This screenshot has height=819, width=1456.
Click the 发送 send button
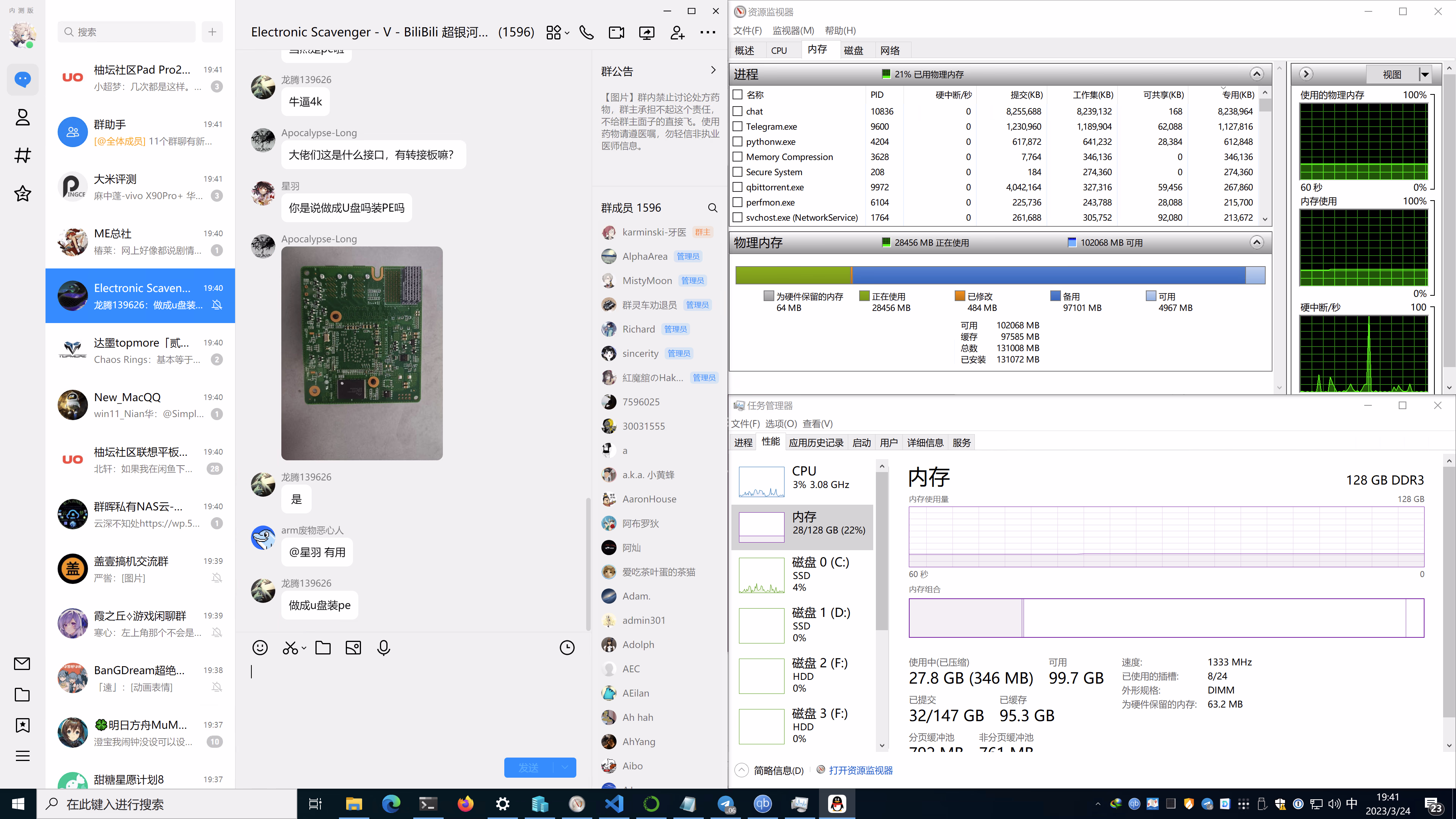coord(529,767)
